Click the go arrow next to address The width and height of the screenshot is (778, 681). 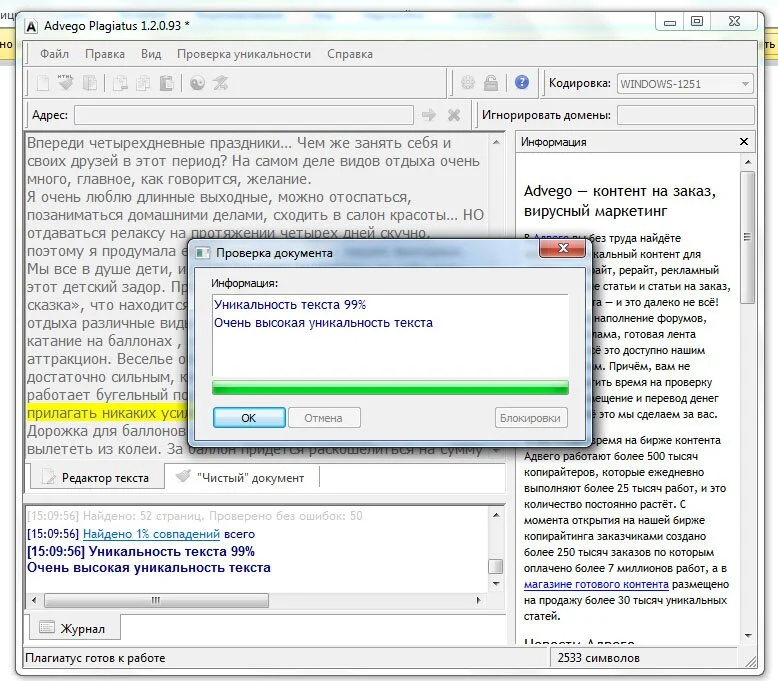pyautogui.click(x=429, y=115)
